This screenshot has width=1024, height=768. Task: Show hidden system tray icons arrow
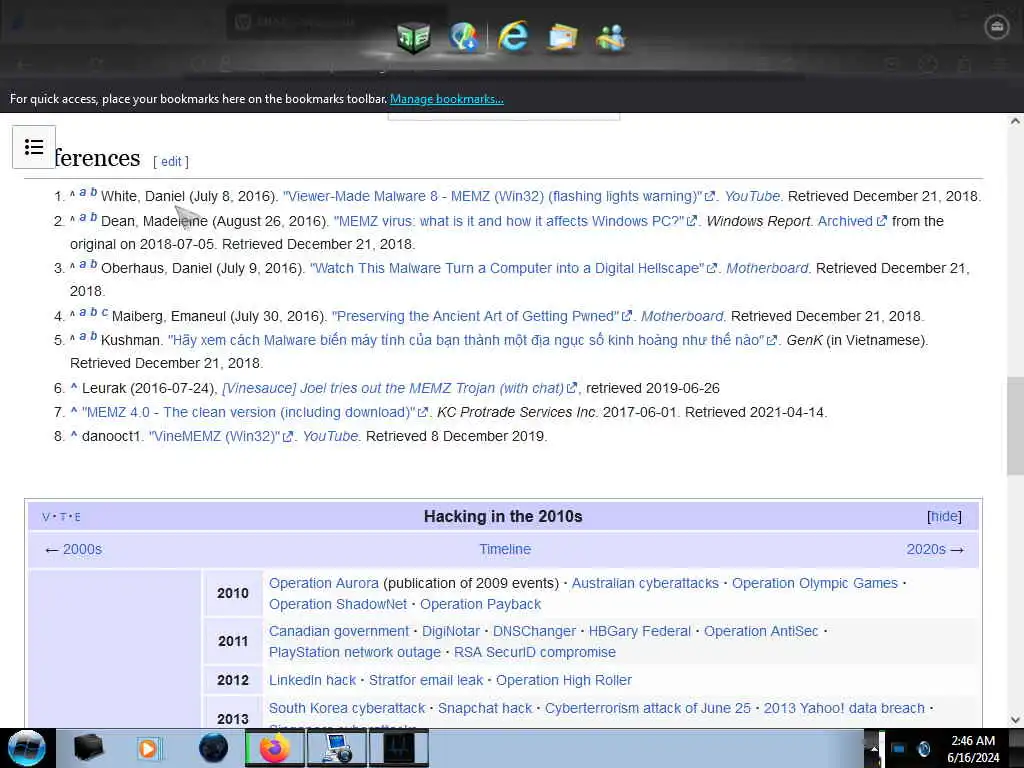[x=873, y=748]
